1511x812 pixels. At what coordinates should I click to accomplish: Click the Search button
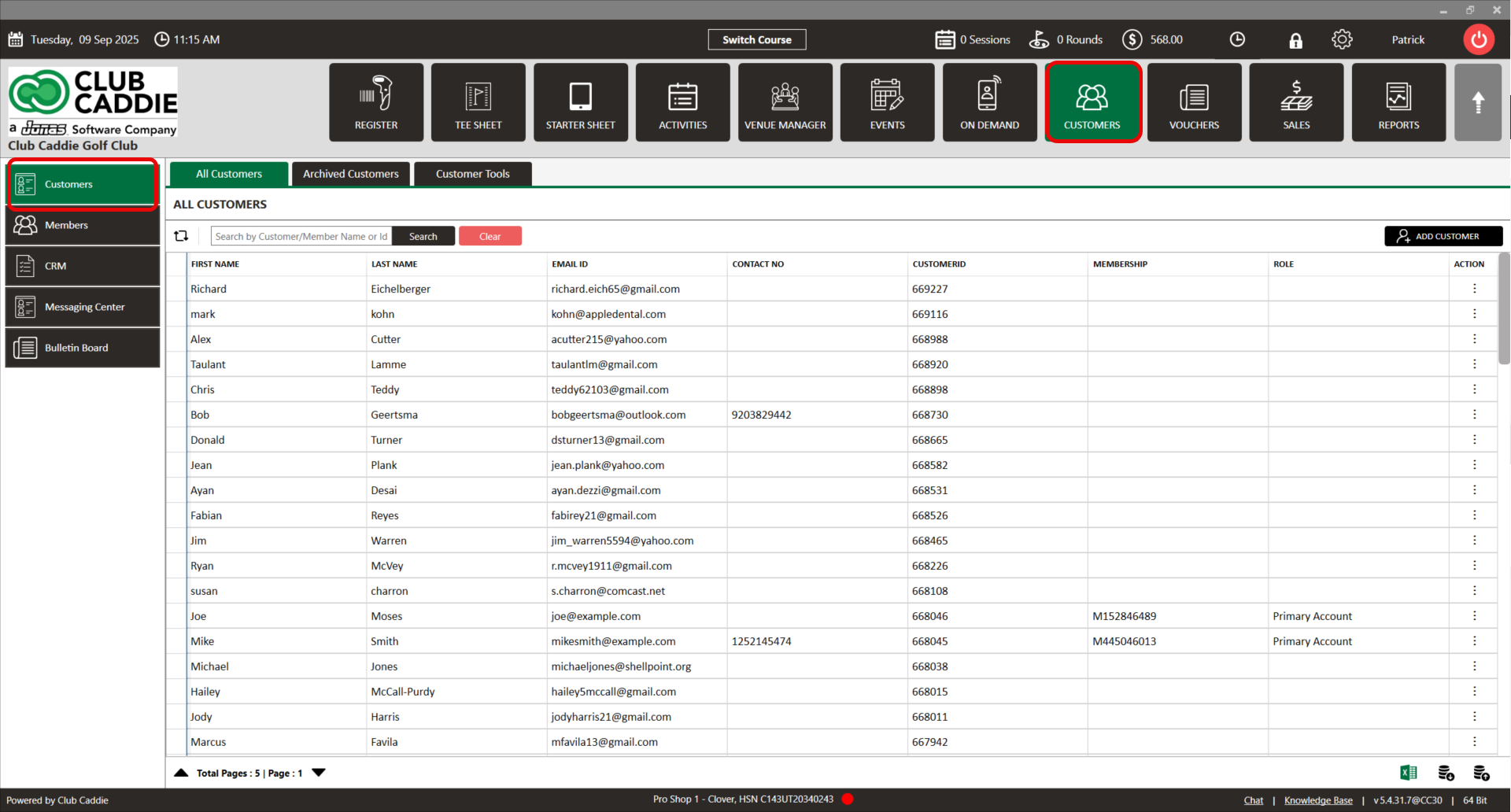423,236
